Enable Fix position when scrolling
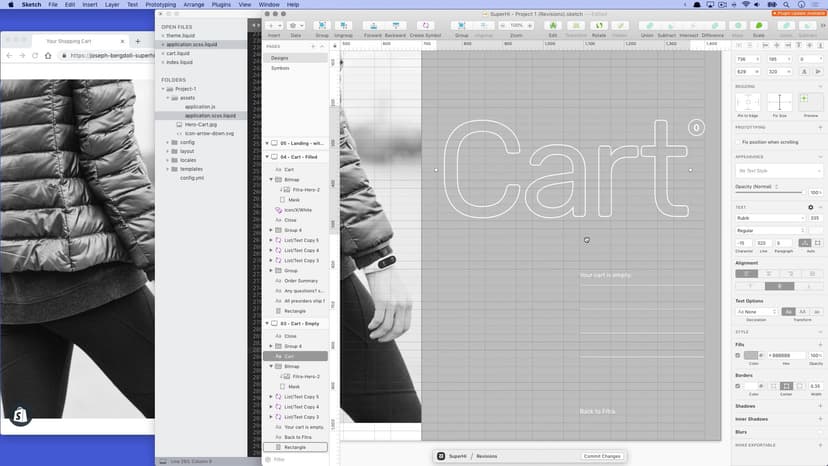Viewport: 828px width, 466px height. click(x=739, y=142)
